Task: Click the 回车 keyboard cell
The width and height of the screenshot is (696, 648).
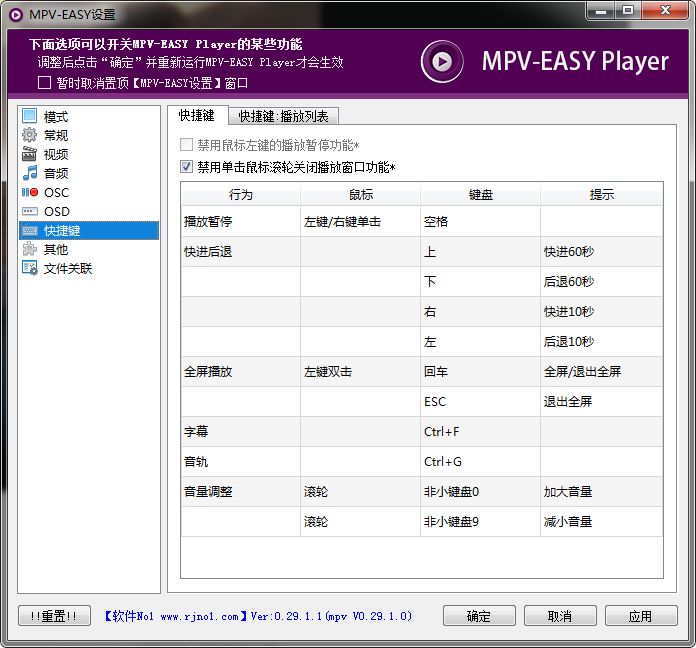Action: click(481, 371)
